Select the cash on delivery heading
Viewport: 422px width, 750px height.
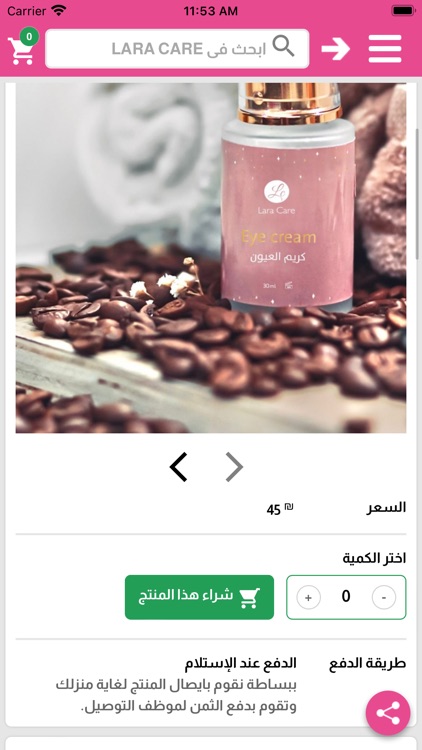click(x=241, y=663)
